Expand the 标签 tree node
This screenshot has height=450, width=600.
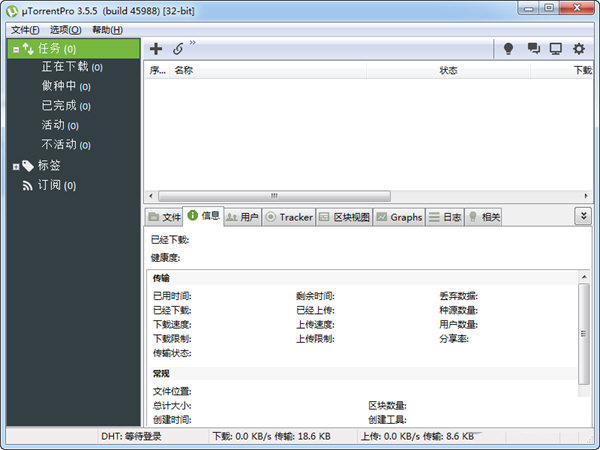click(x=16, y=166)
